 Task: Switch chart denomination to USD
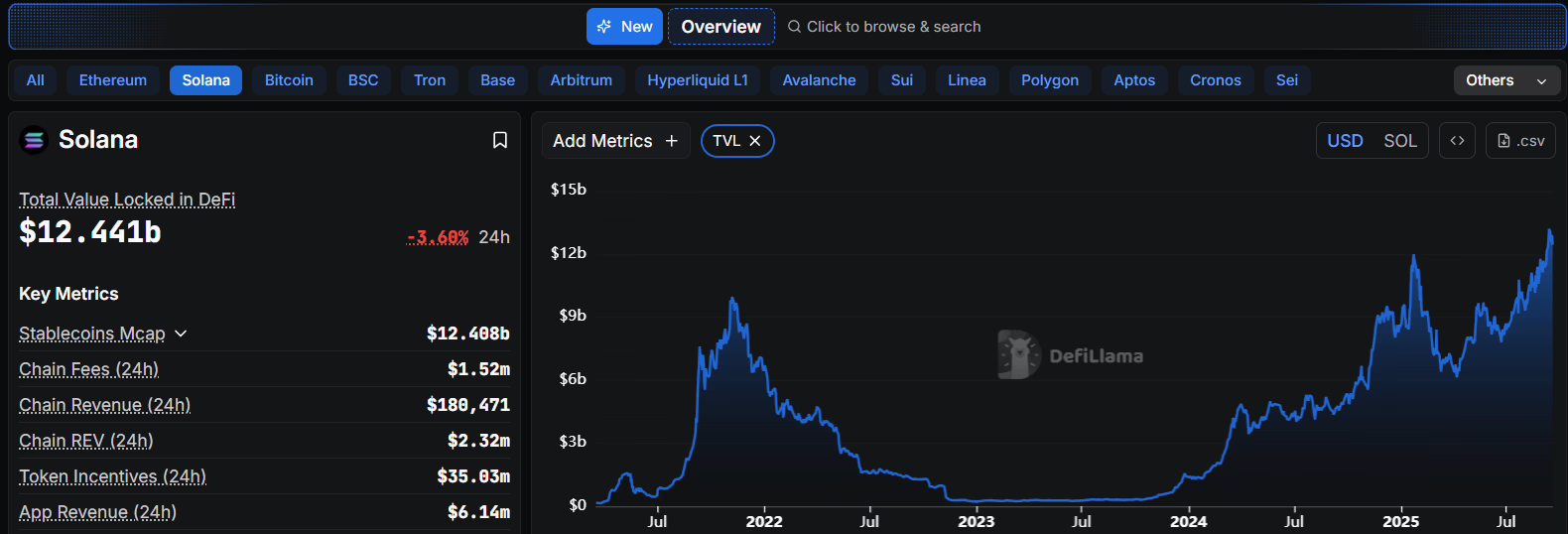[1345, 141]
